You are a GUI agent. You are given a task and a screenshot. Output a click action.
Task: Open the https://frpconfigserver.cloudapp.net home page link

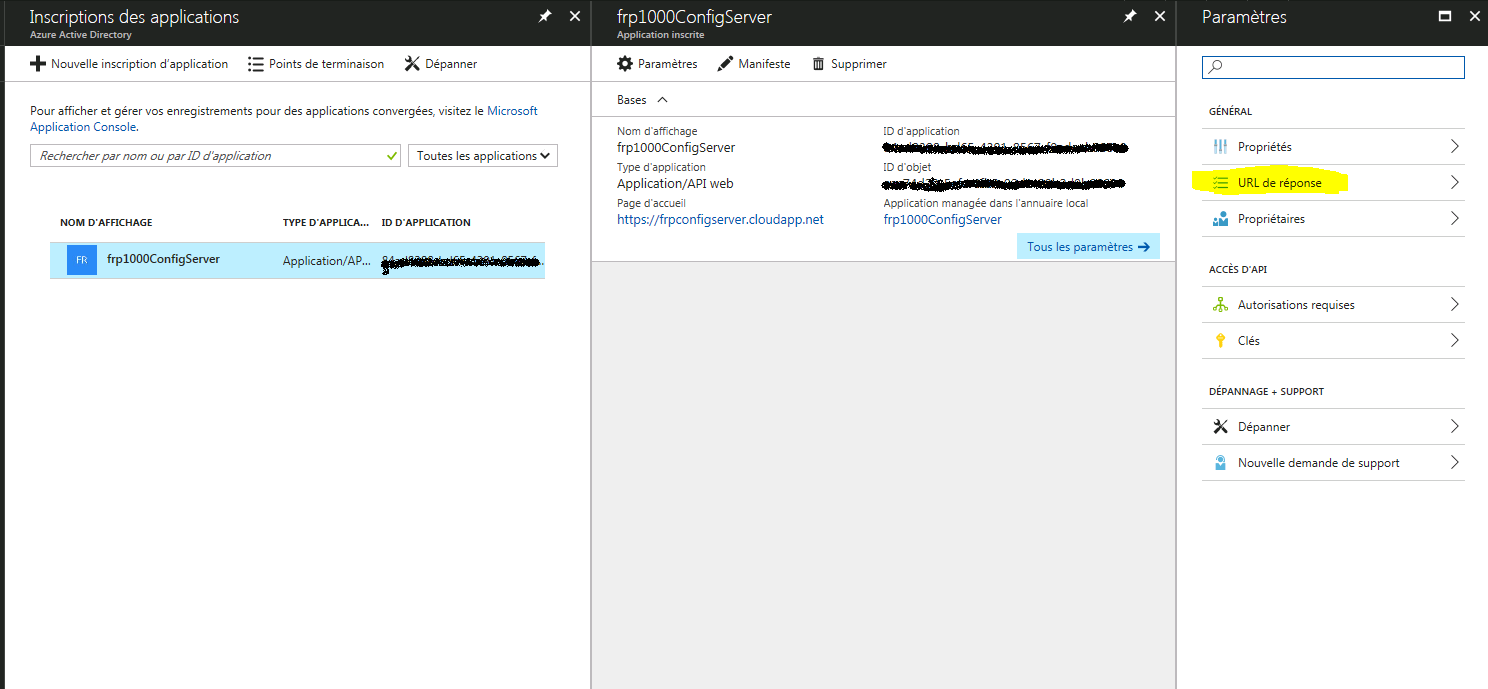pyautogui.click(x=720, y=219)
